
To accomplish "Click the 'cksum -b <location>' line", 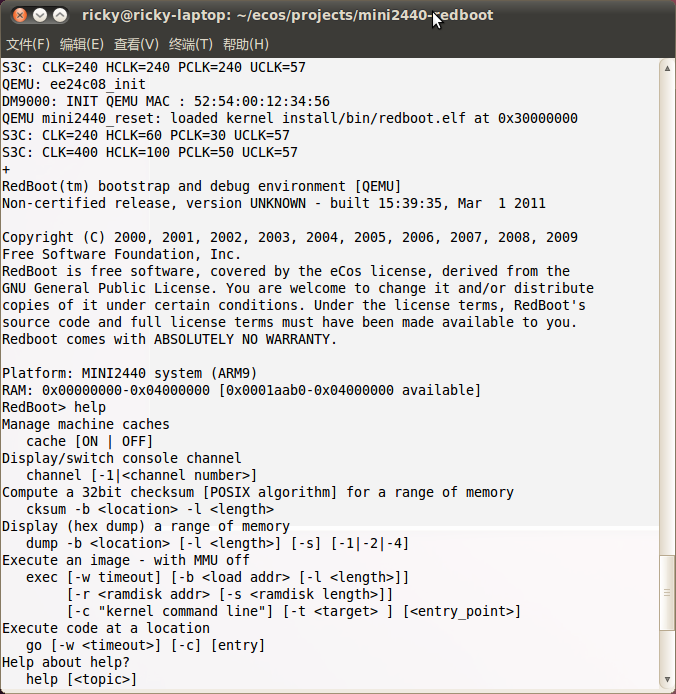I will [150, 509].
